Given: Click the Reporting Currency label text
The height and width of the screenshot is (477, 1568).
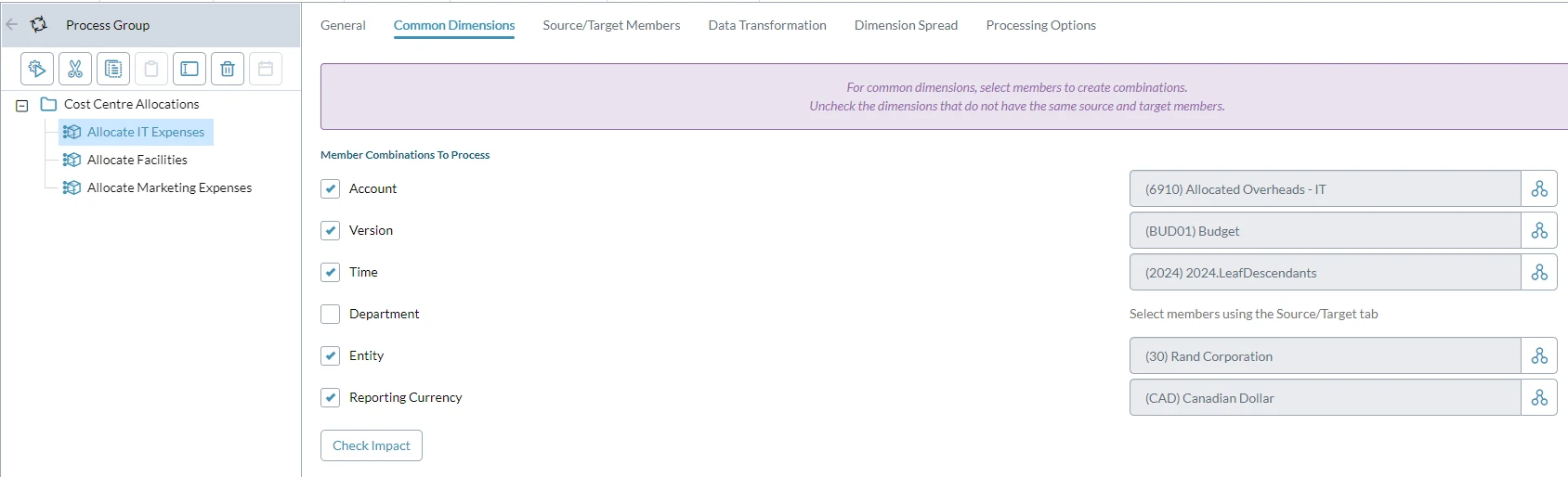Looking at the screenshot, I should [405, 397].
